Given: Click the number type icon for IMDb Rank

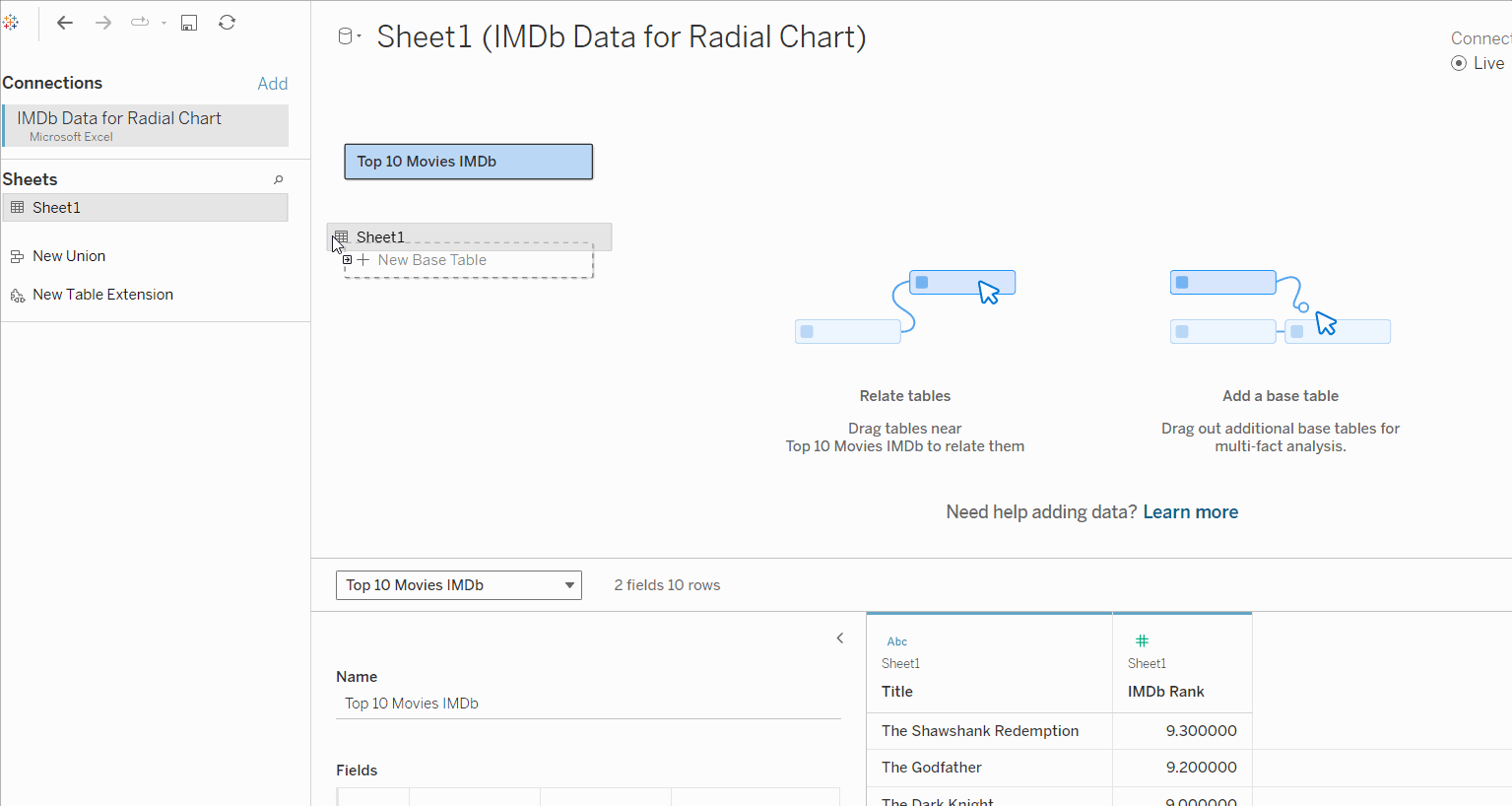Looking at the screenshot, I should click(x=1142, y=640).
